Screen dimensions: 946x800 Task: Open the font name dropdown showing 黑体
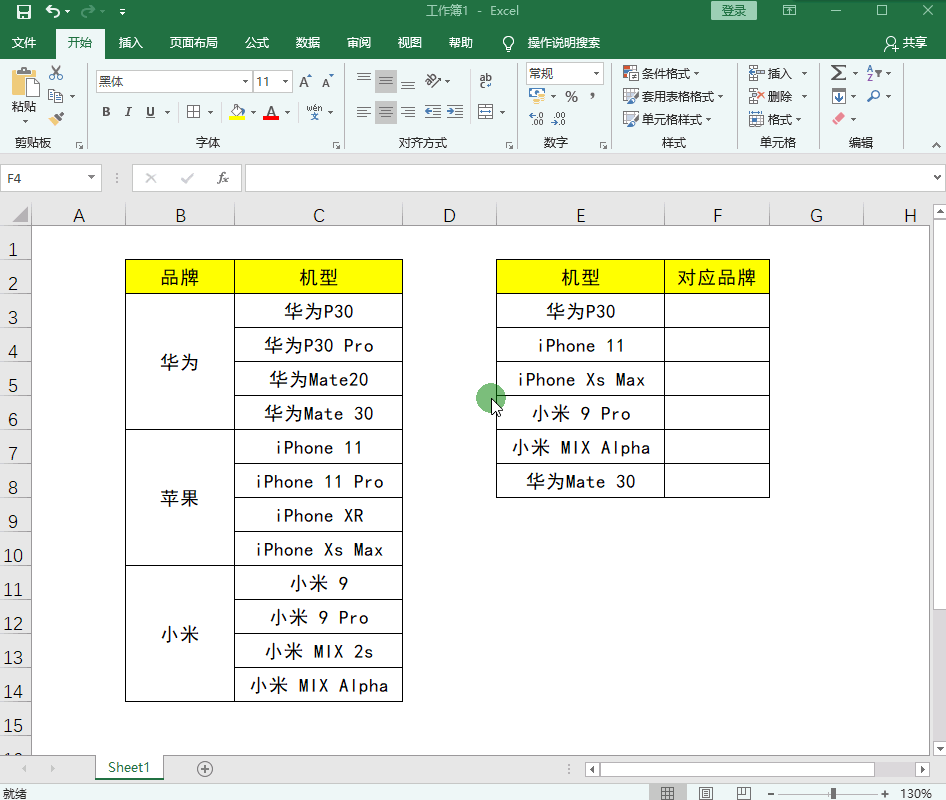click(x=246, y=81)
